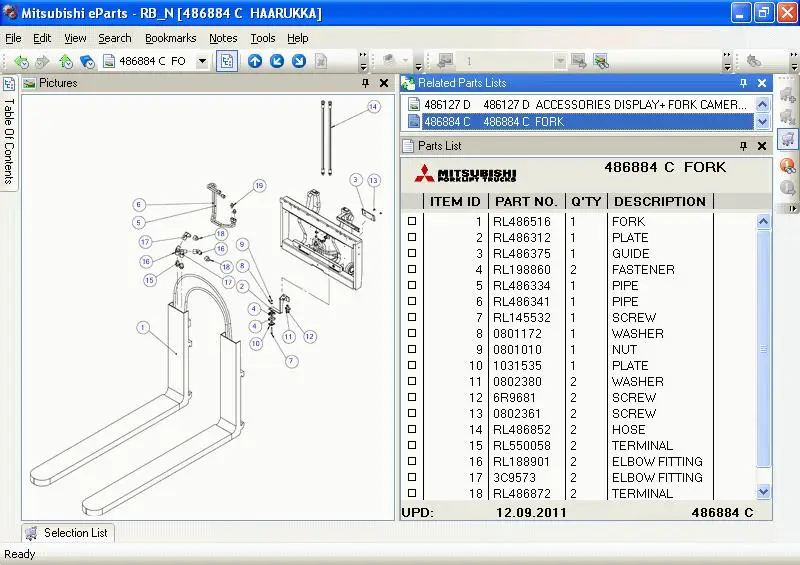Check the box for item 10 PLATE

(x=412, y=365)
